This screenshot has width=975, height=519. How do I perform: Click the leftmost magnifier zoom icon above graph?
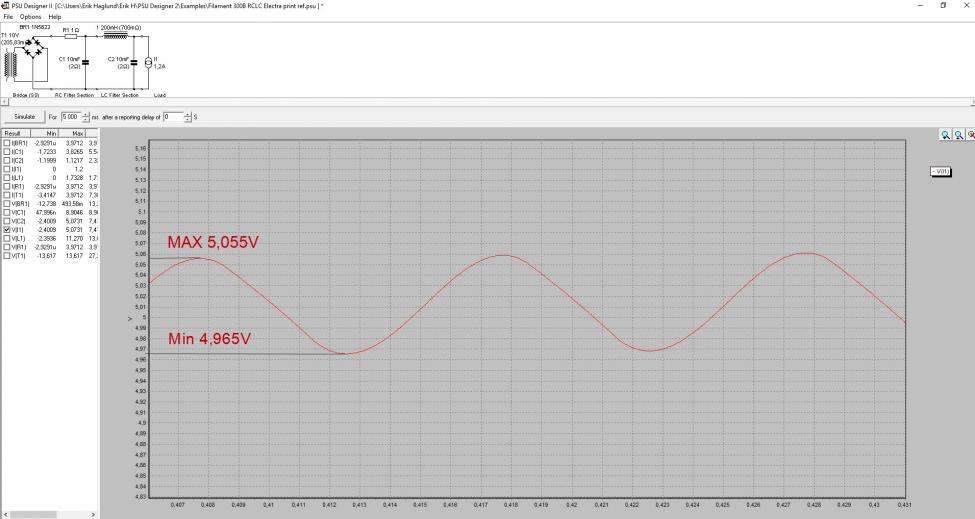[x=946, y=135]
